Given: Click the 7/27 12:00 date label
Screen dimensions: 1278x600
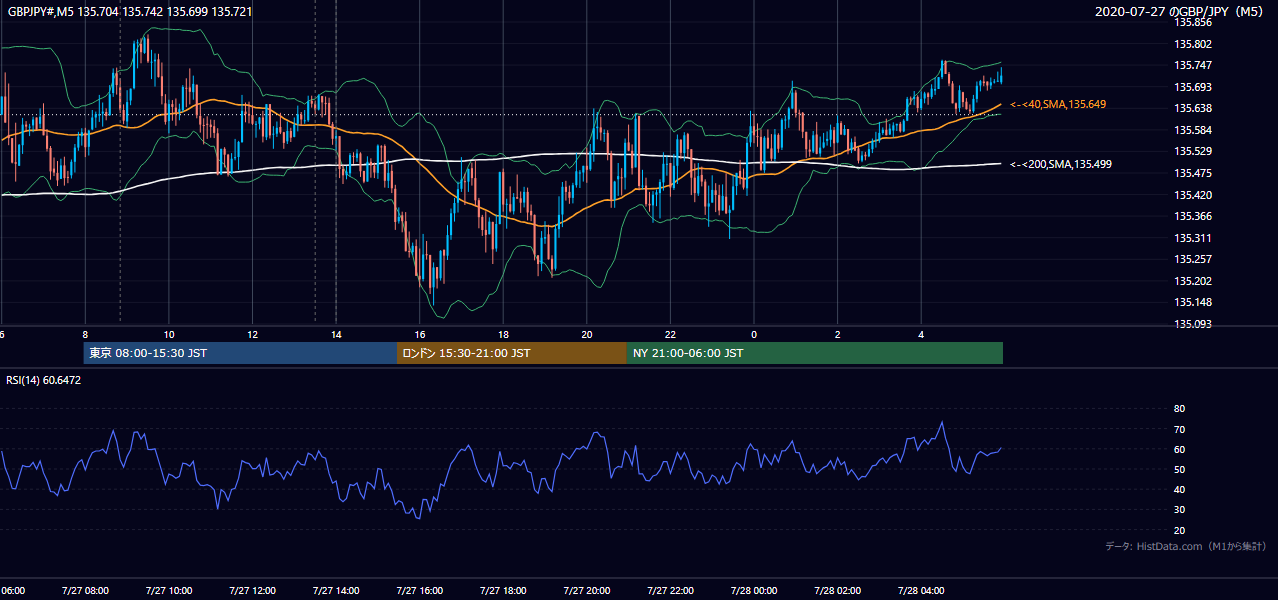Looking at the screenshot, I should (252, 590).
